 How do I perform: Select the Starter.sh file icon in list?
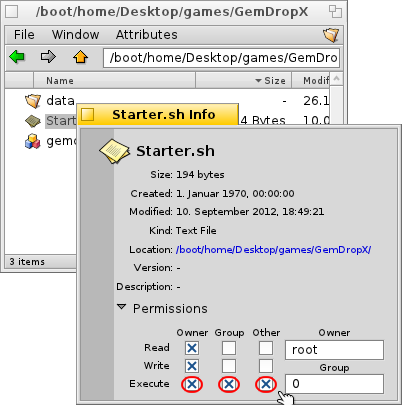(x=33, y=121)
